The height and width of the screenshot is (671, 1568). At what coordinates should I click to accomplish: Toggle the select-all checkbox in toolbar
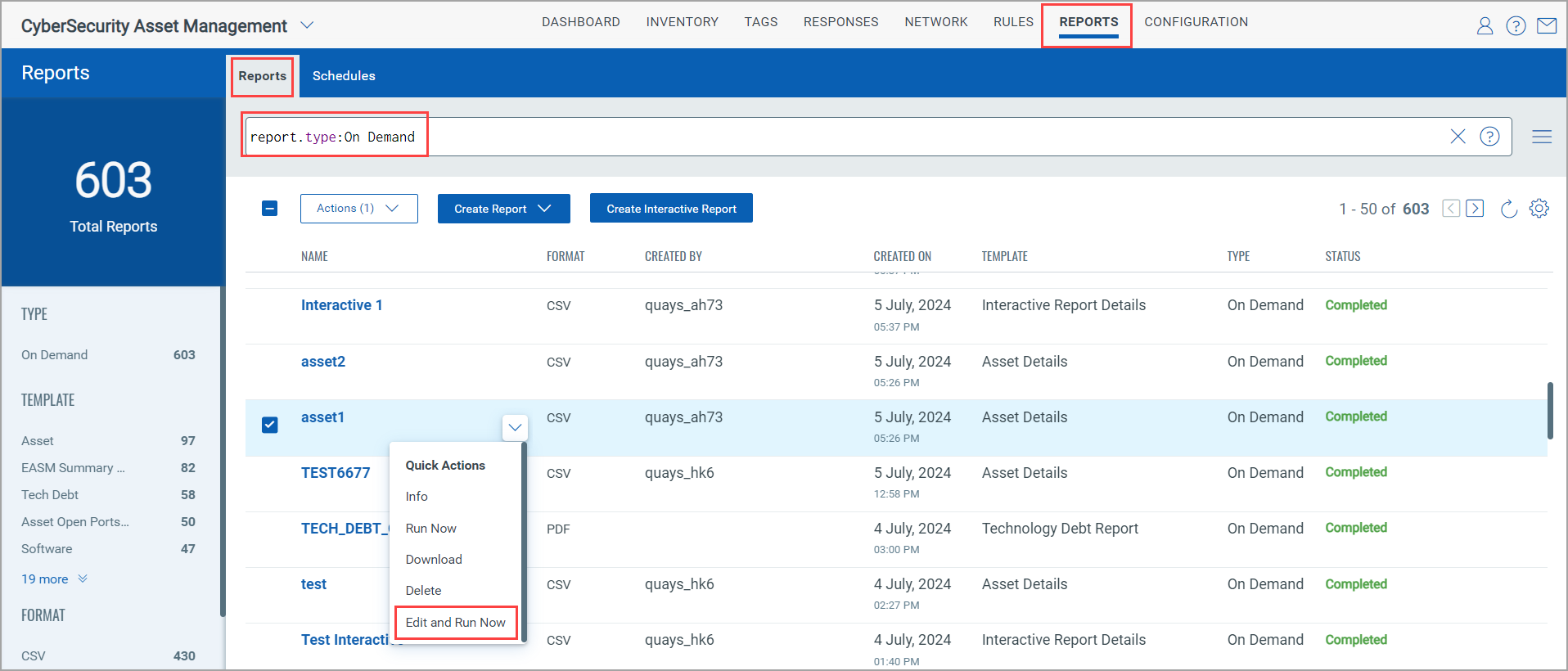tap(269, 209)
